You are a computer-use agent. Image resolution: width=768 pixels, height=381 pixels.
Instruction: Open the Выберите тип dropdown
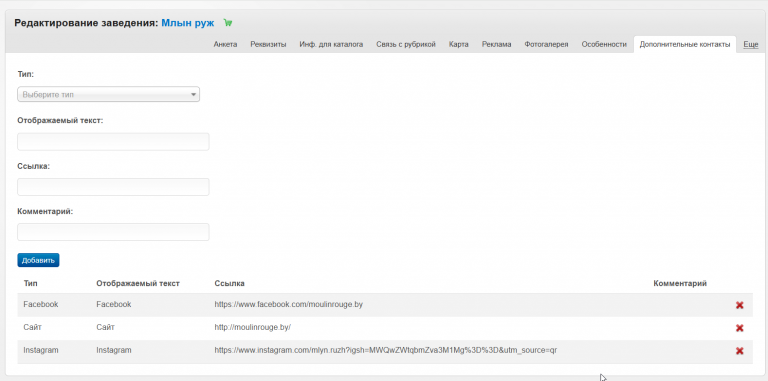tap(108, 95)
